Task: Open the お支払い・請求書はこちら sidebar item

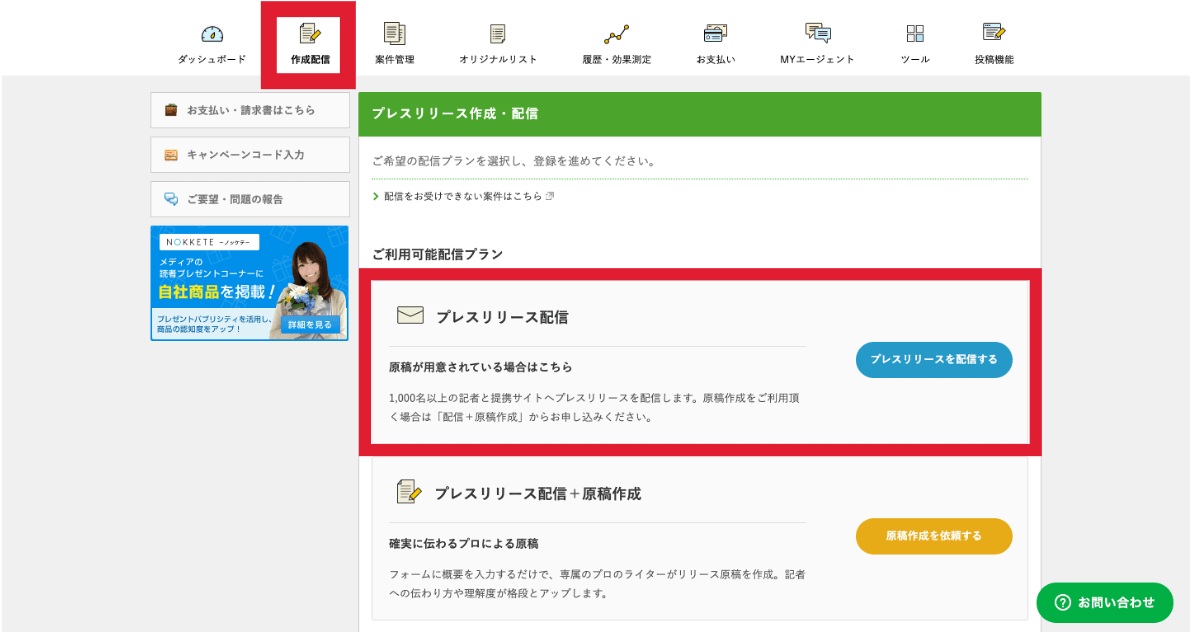Action: [x=250, y=110]
